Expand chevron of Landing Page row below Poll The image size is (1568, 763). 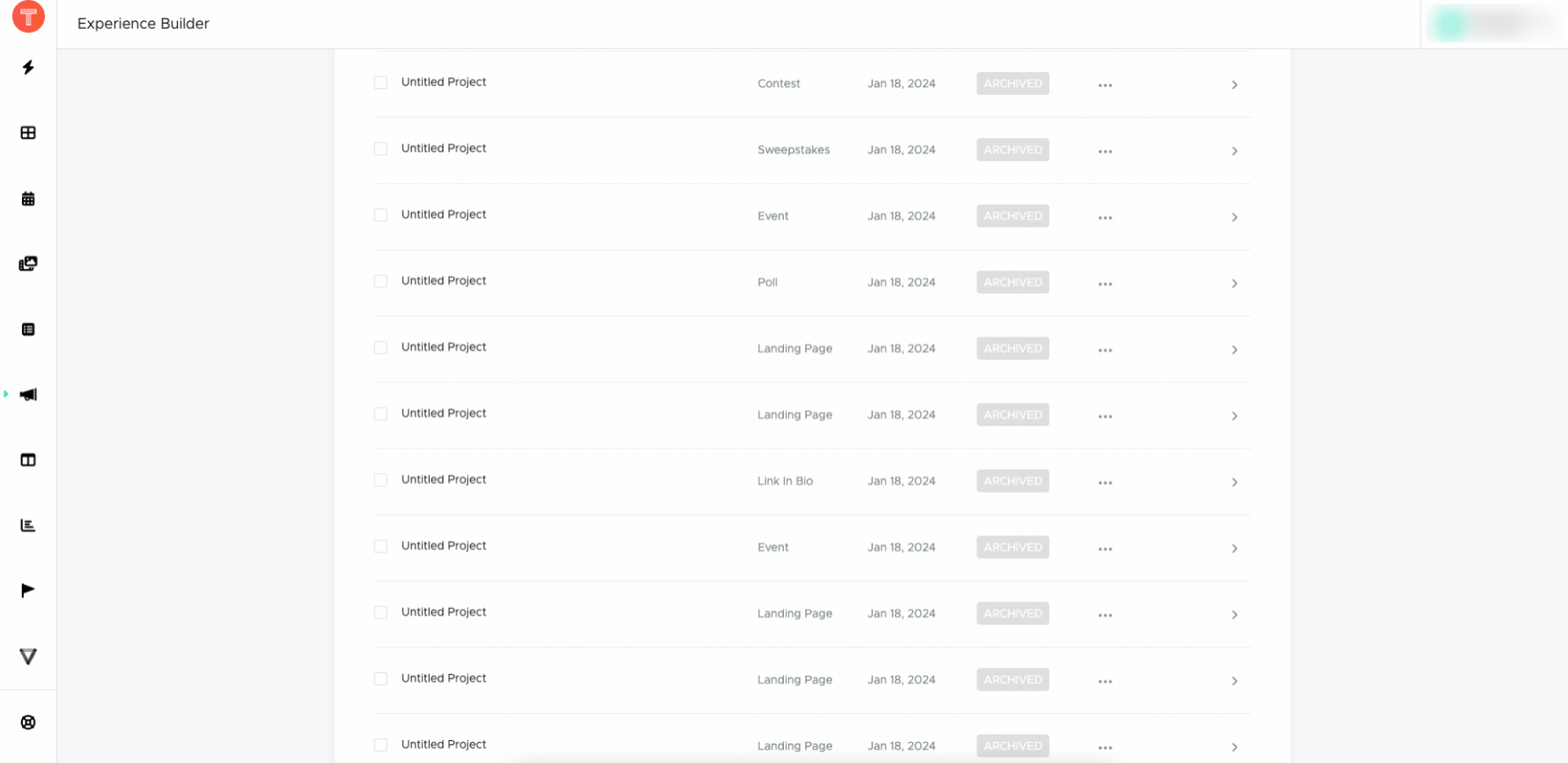pyautogui.click(x=1234, y=349)
